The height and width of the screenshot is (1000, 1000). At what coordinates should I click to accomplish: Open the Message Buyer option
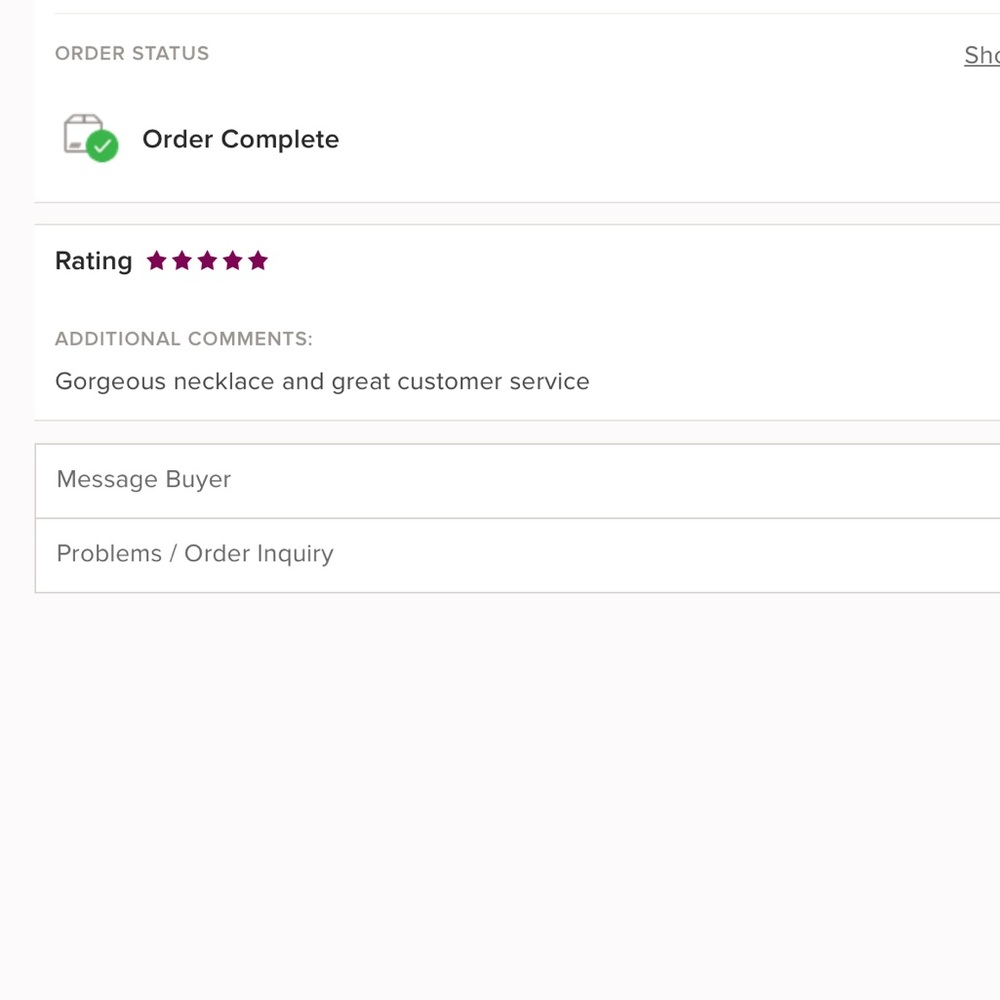144,480
